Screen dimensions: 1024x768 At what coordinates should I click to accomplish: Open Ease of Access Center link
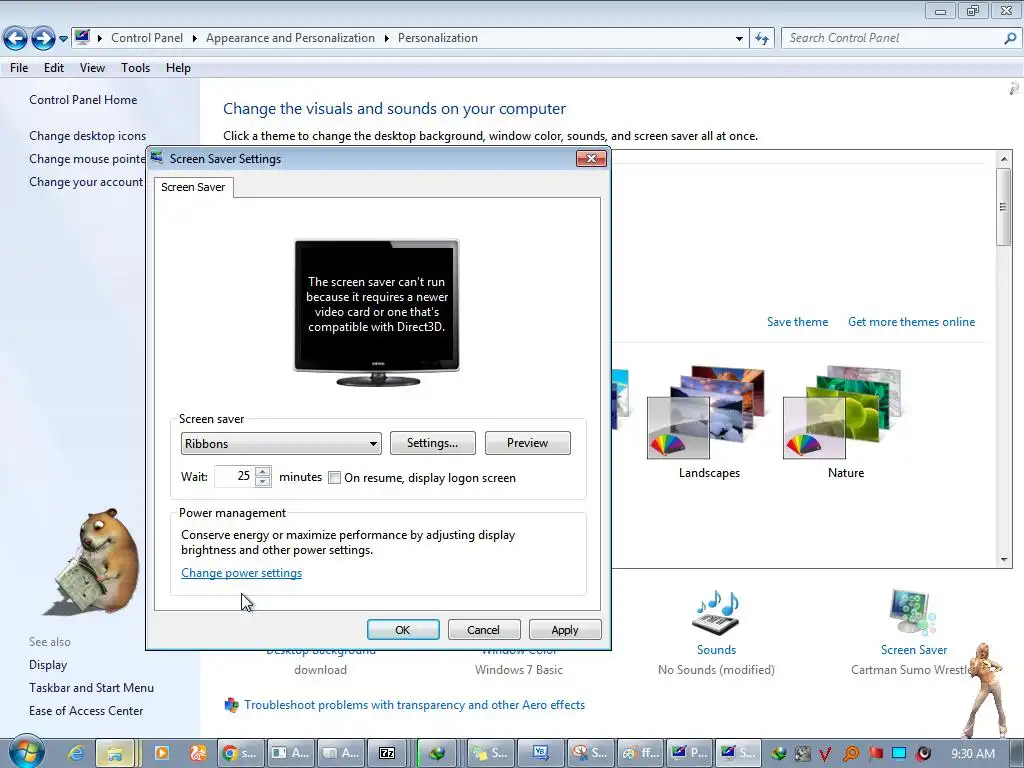click(86, 711)
